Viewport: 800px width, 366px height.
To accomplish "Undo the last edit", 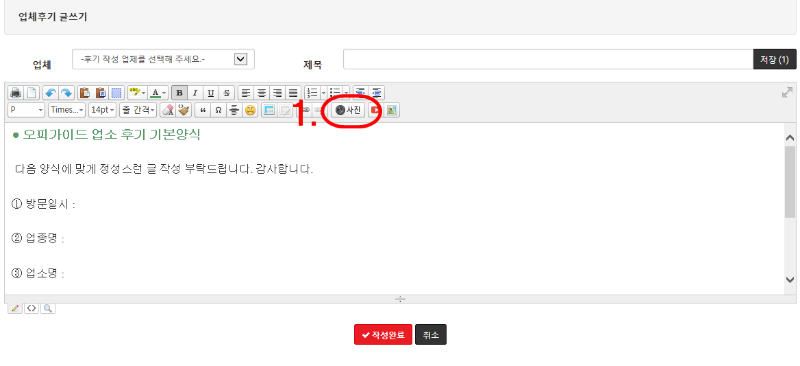I will 50,93.
